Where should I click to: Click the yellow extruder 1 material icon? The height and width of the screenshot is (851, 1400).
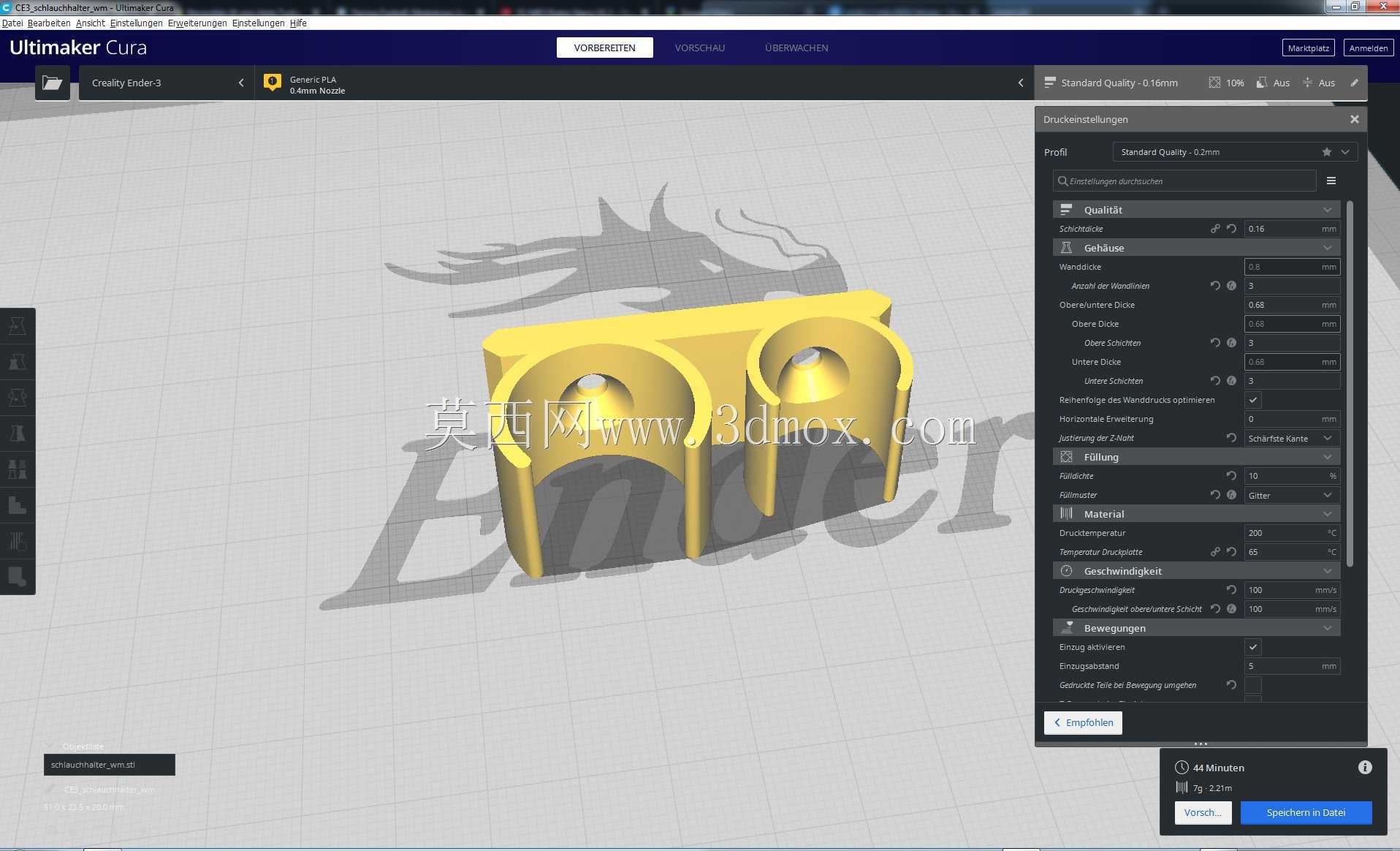273,83
